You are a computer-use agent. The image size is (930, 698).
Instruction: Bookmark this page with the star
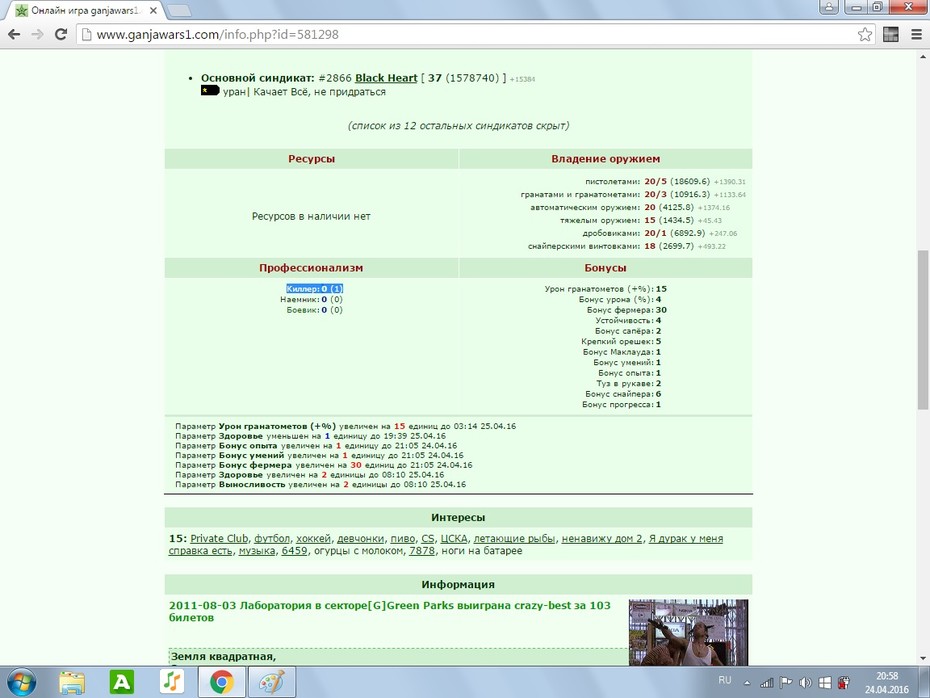tap(865, 34)
